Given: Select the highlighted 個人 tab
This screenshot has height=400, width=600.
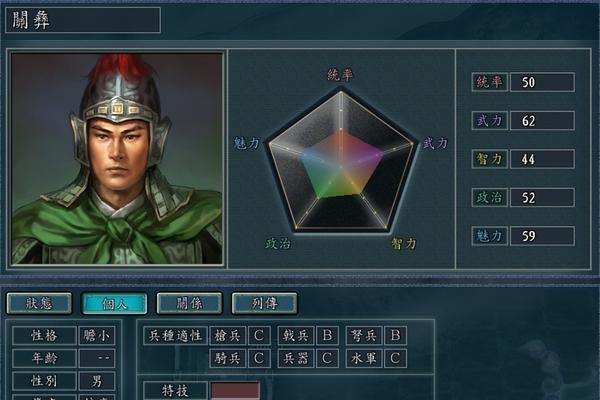Looking at the screenshot, I should point(114,304).
